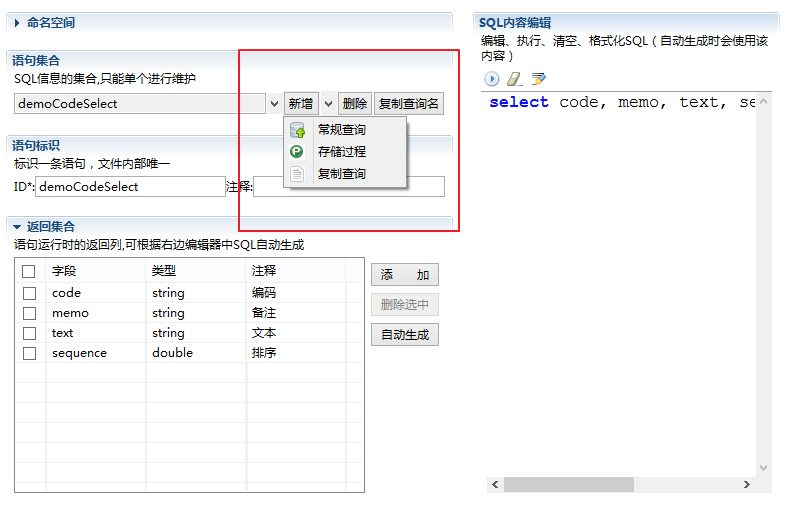The height and width of the screenshot is (507, 786).
Task: Select the memo field cell
Action: (70, 313)
